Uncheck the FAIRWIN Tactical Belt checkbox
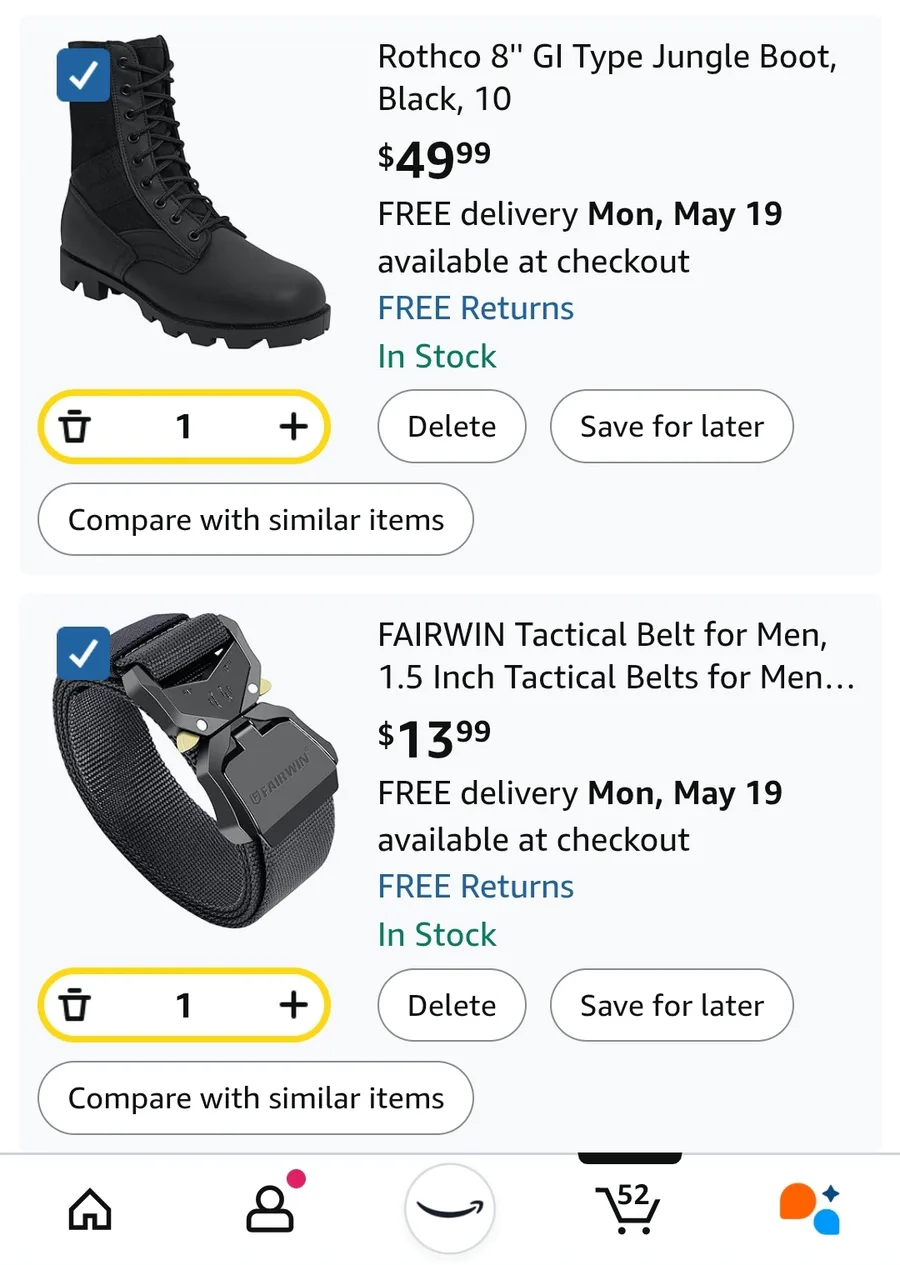The width and height of the screenshot is (900, 1265). (x=83, y=653)
